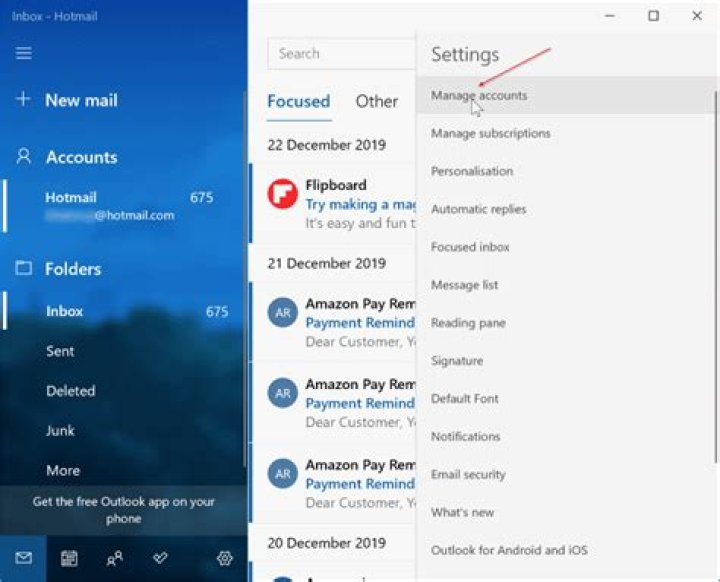This screenshot has width=720, height=582.
Task: Open Personalisation settings
Action: [x=472, y=171]
